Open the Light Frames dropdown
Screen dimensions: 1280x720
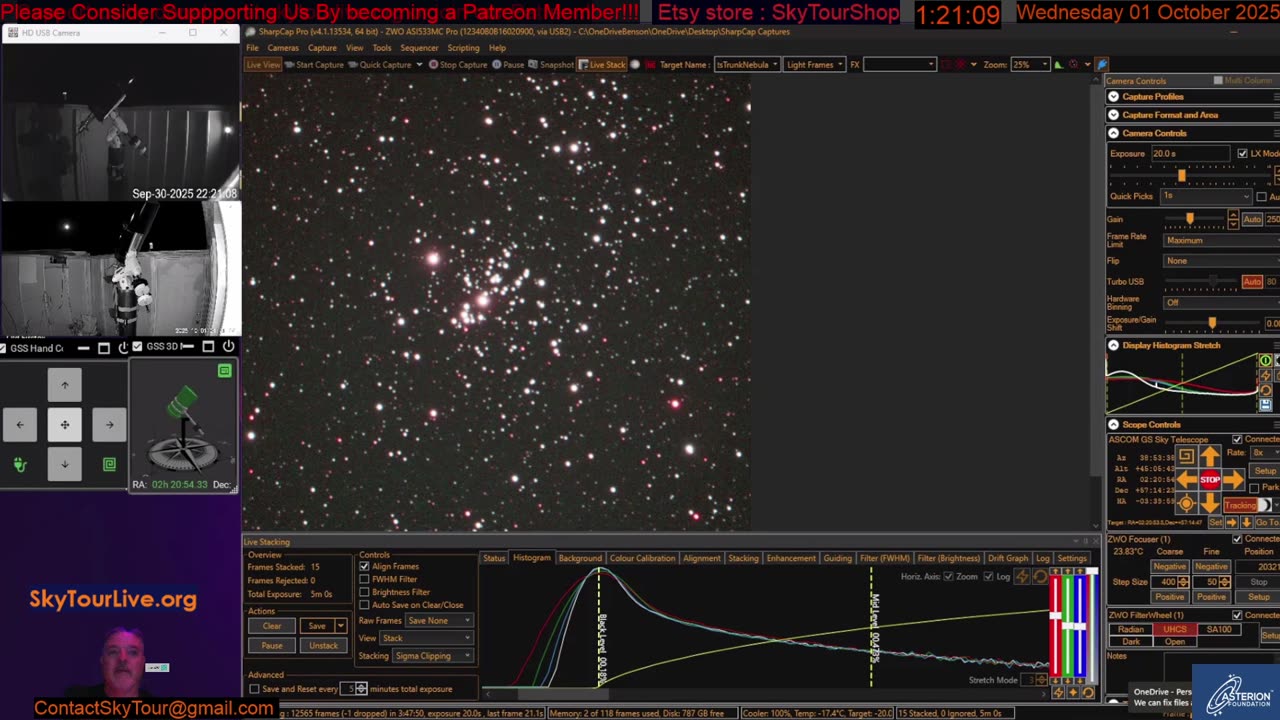pos(815,64)
